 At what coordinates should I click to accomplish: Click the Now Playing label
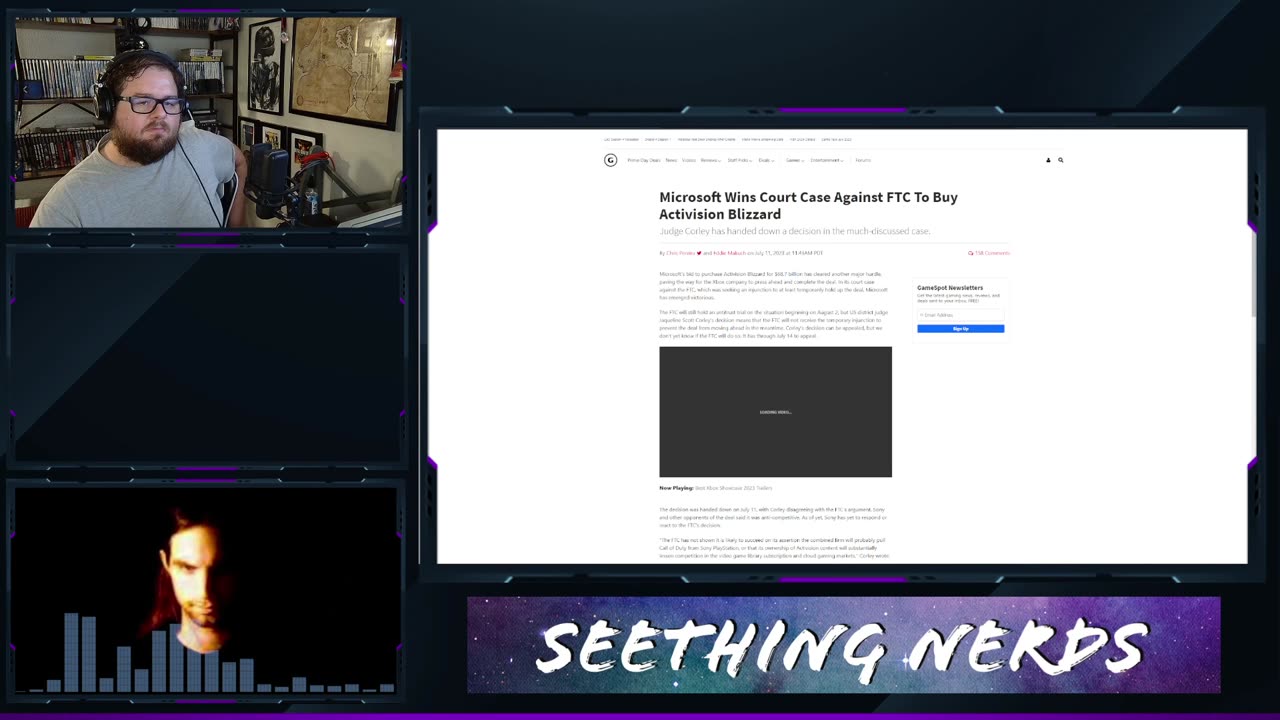[x=676, y=488]
